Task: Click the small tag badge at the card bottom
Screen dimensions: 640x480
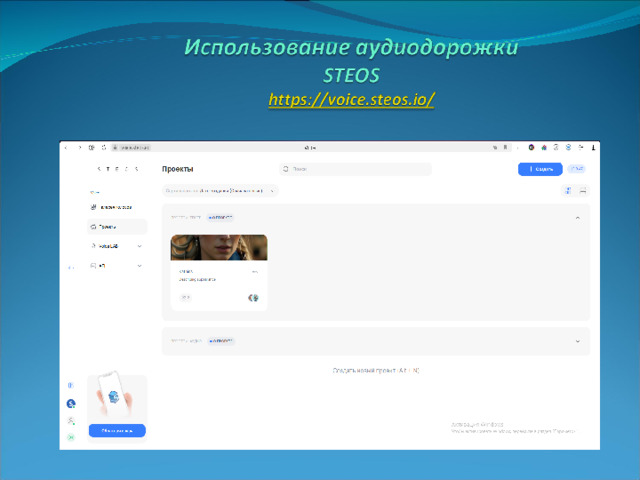Action: (185, 298)
